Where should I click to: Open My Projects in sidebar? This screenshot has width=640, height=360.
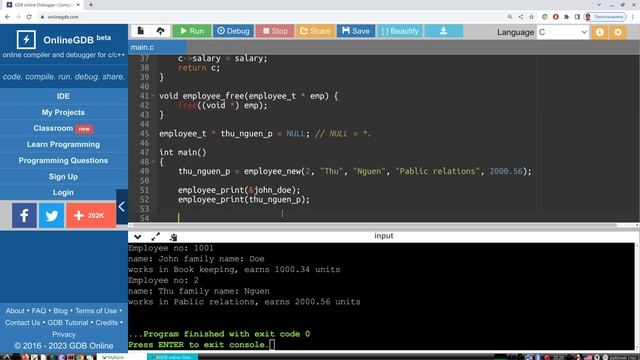click(x=63, y=112)
